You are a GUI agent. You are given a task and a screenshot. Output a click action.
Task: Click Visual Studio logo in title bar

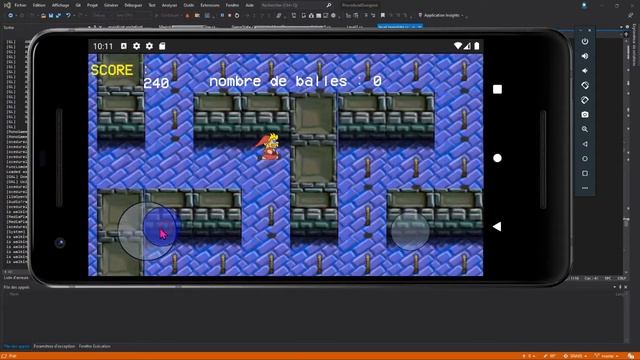[x=7, y=5]
